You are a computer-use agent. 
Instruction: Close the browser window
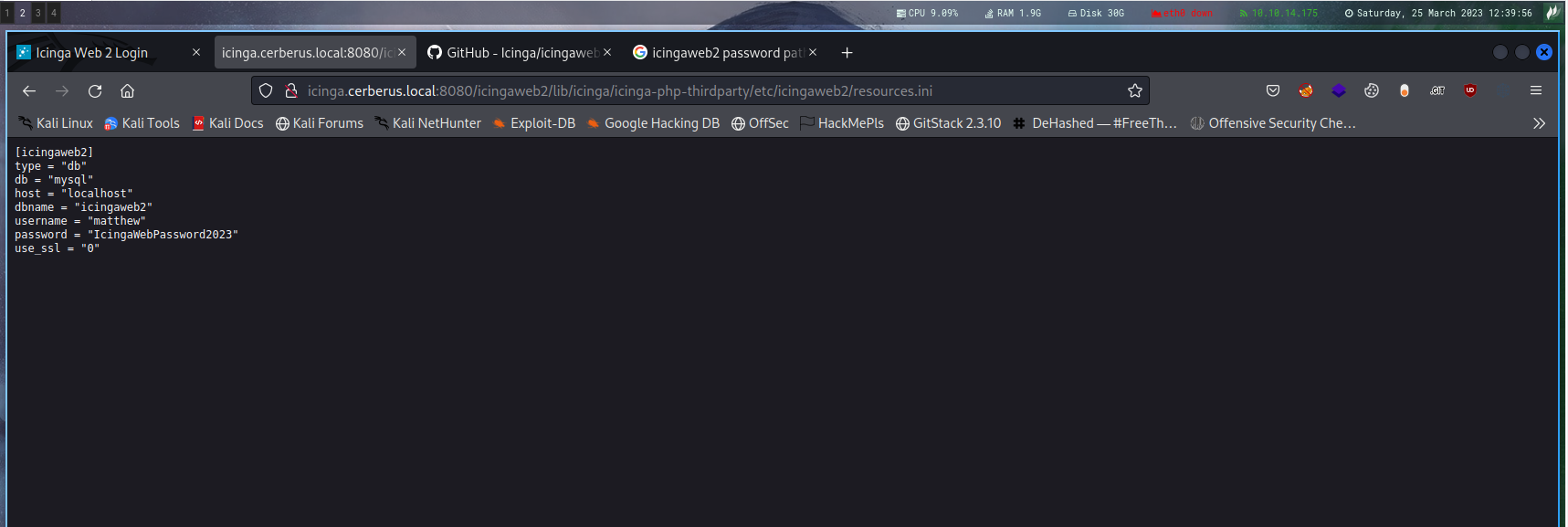[1544, 52]
